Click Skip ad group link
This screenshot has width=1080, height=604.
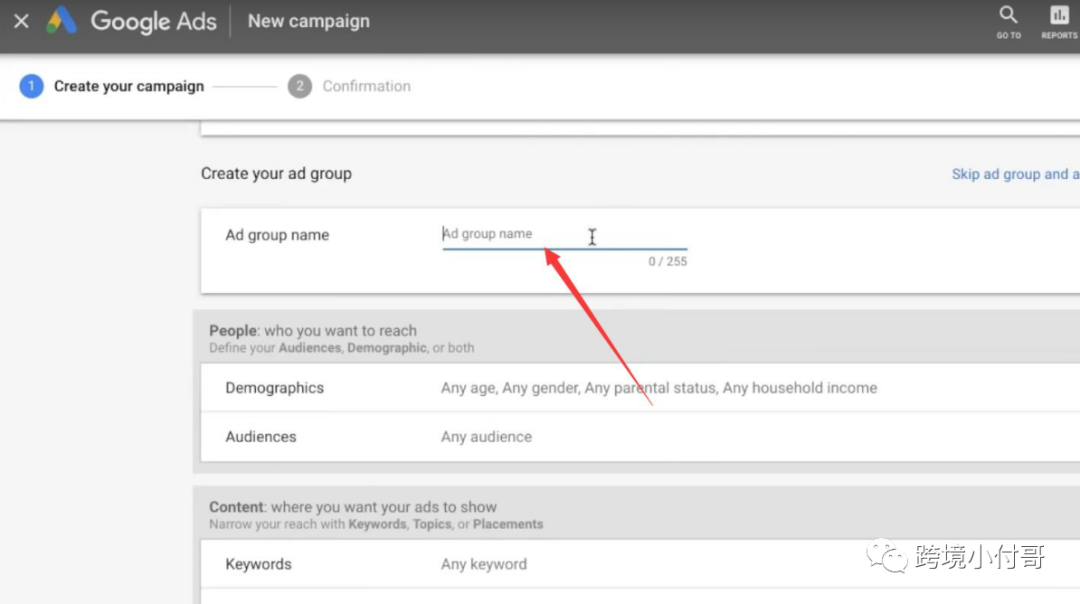(x=1015, y=174)
